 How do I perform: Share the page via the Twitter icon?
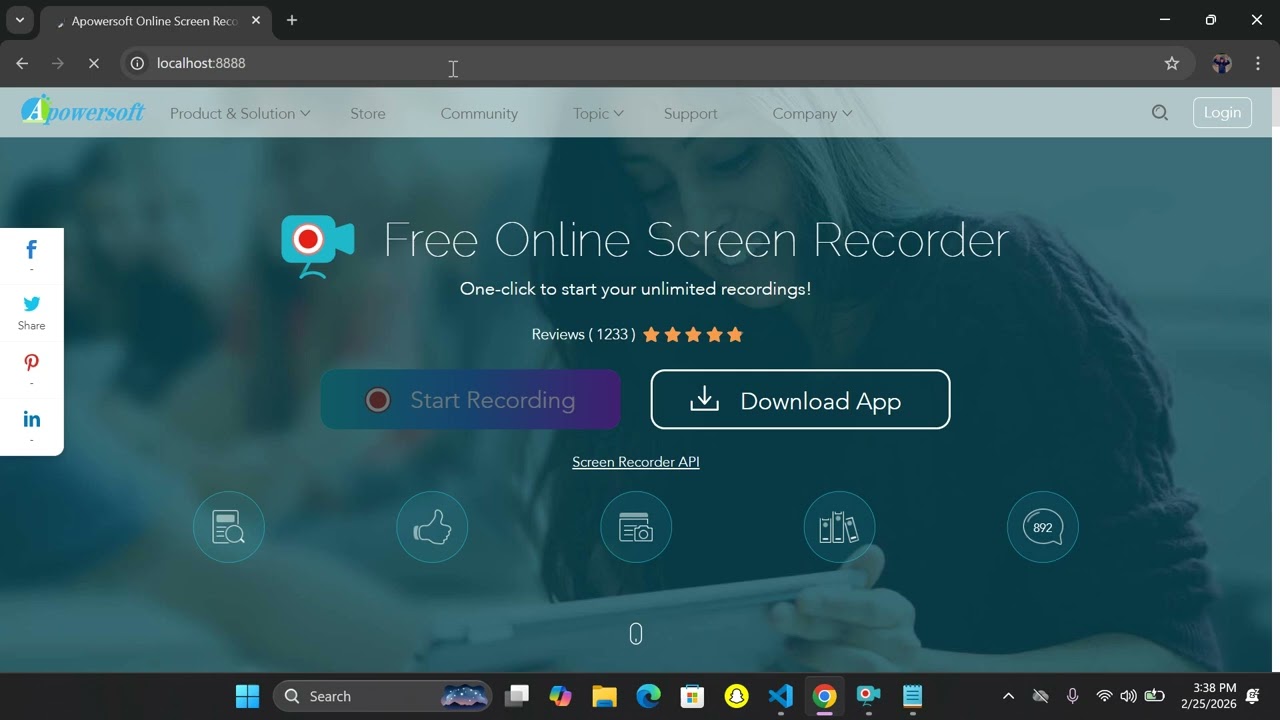click(32, 304)
